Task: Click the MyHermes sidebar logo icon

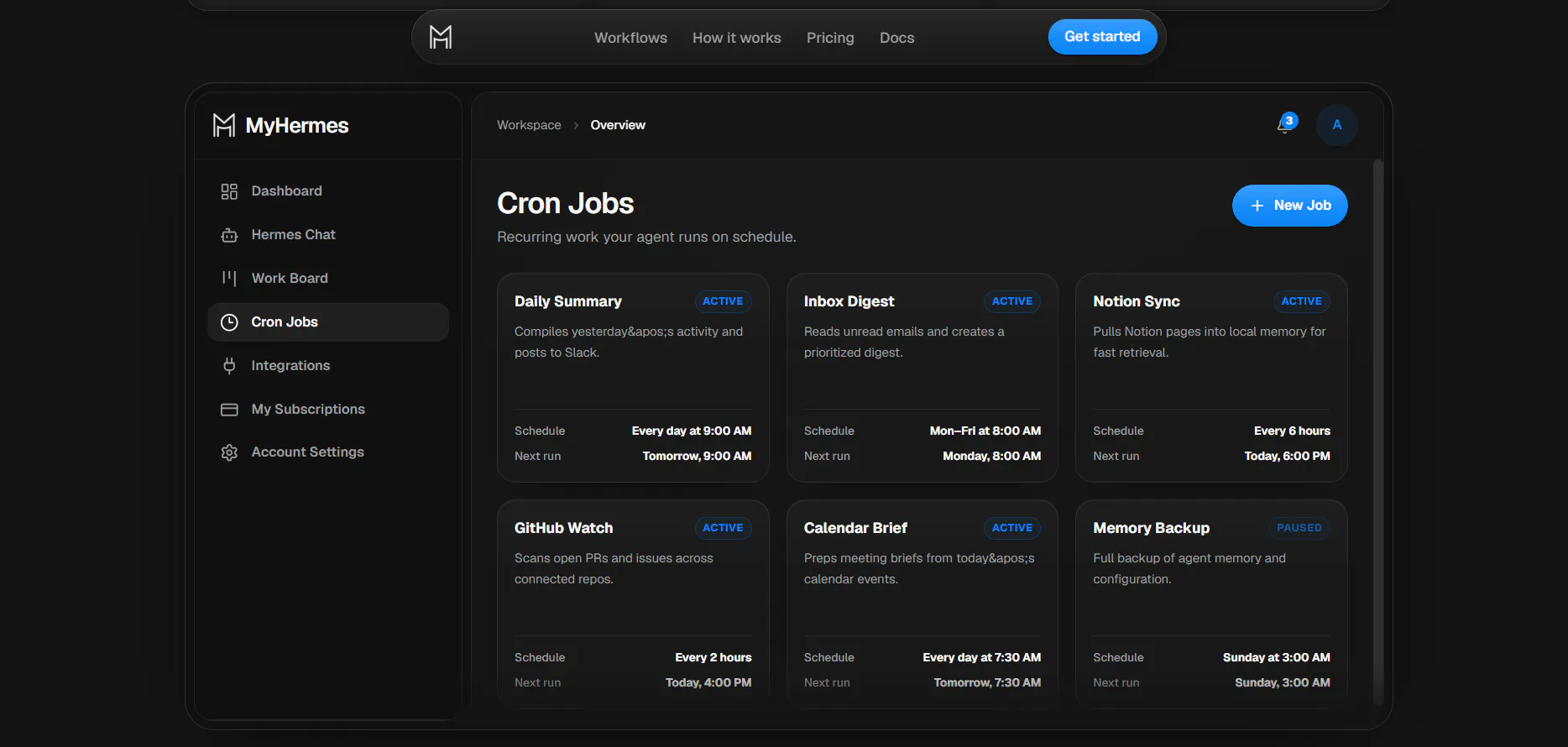Action: (224, 125)
